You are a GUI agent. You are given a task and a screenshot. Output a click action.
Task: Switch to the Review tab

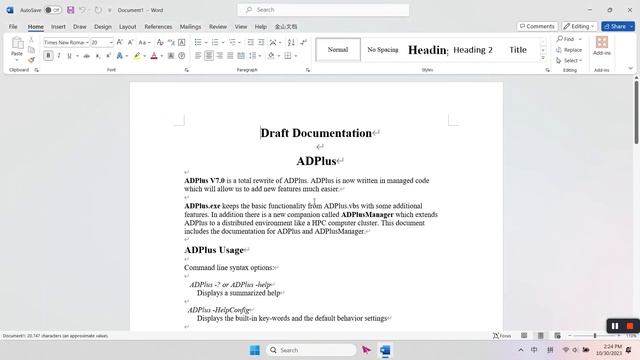218,27
